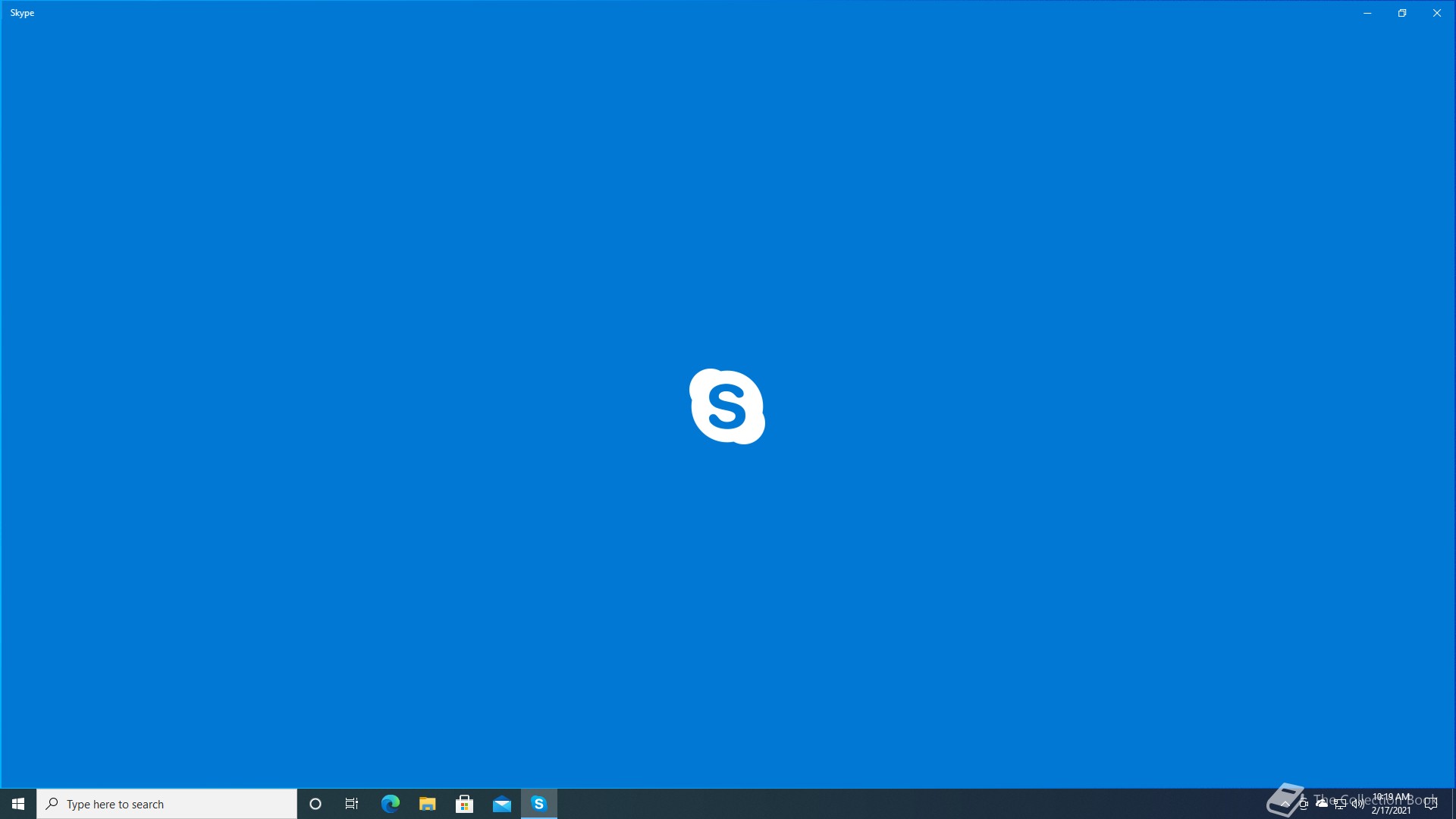Open the network status tray icon
Screen dimensions: 1456x819
tap(1340, 804)
